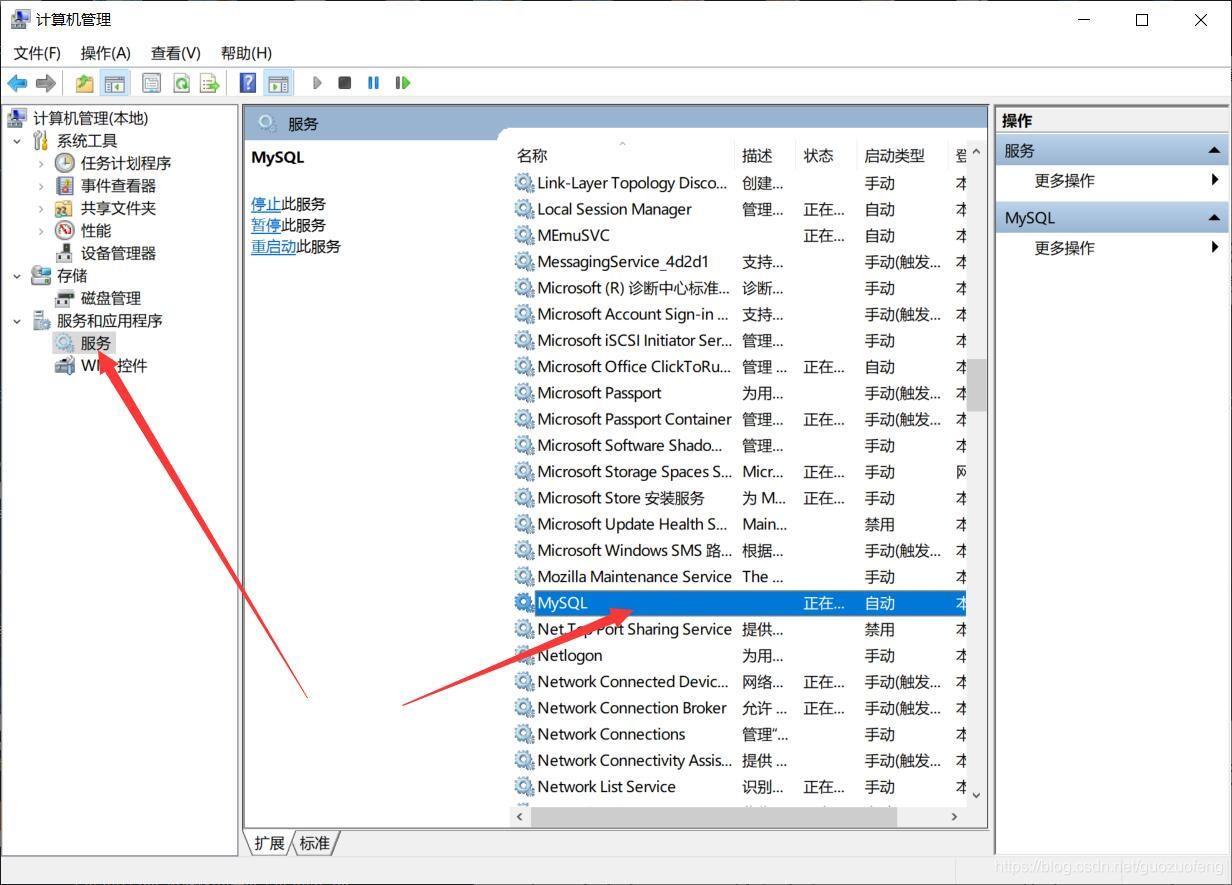This screenshot has height=885, width=1232.
Task: Open the 查看(V) menu
Action: pos(176,53)
